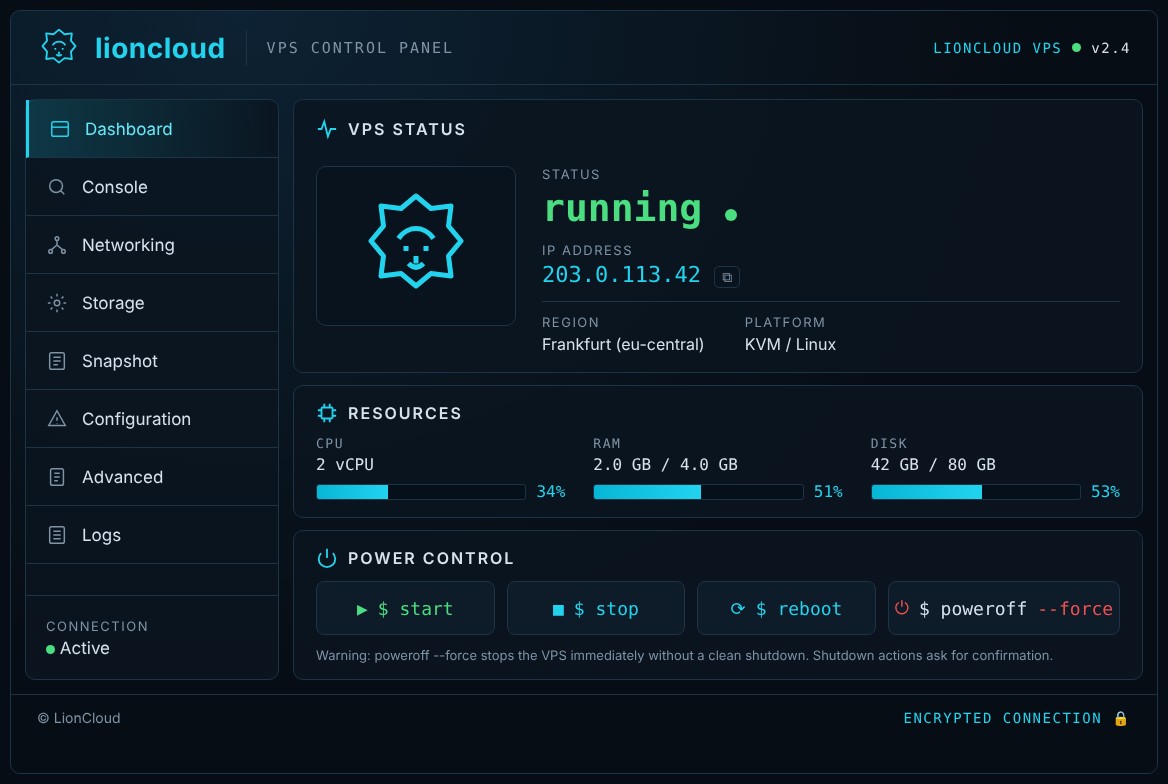Click the Storage gear icon

click(57, 303)
